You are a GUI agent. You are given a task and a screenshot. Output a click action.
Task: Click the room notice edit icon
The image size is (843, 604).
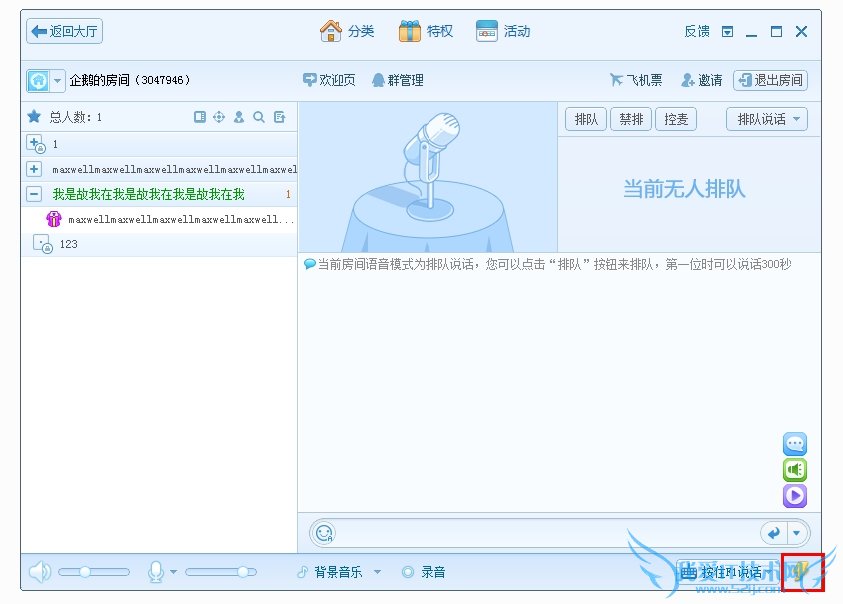tap(279, 117)
